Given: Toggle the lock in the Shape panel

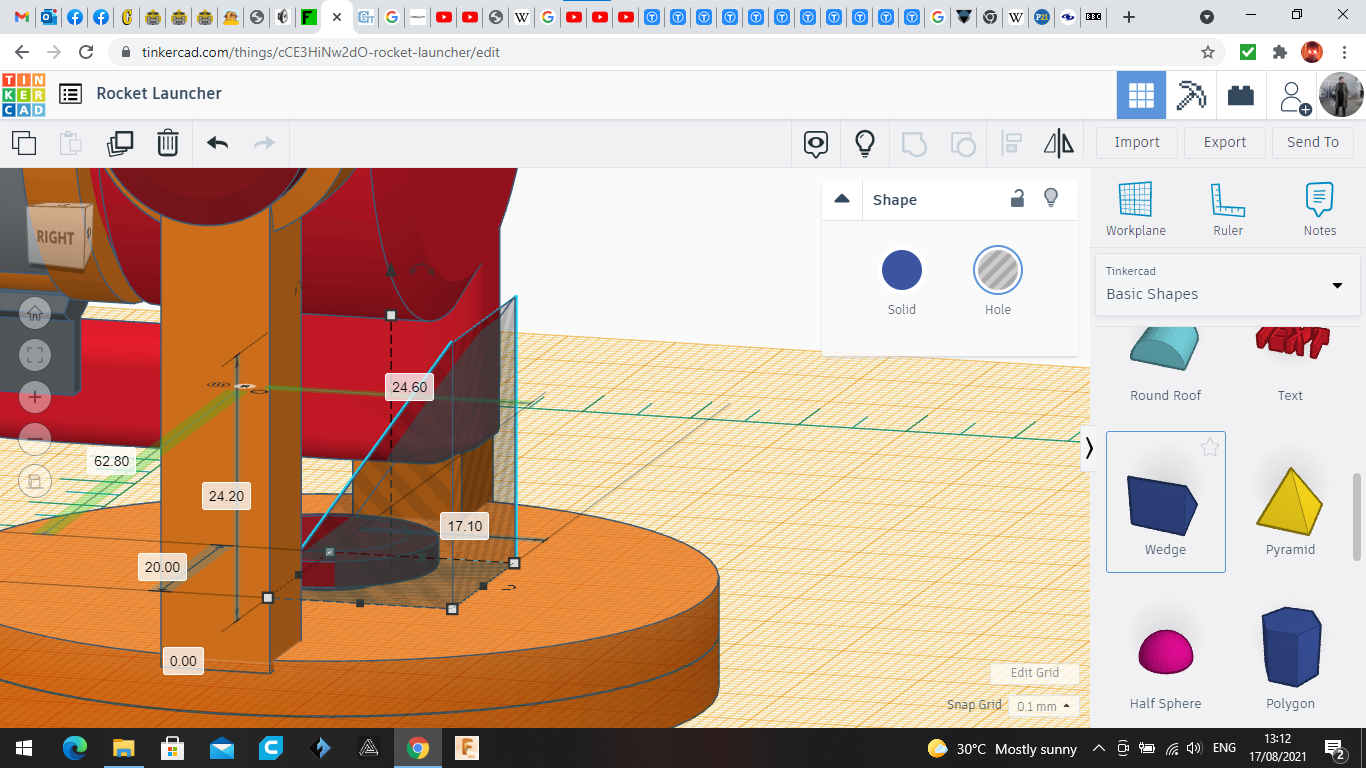Looking at the screenshot, I should pos(1017,199).
